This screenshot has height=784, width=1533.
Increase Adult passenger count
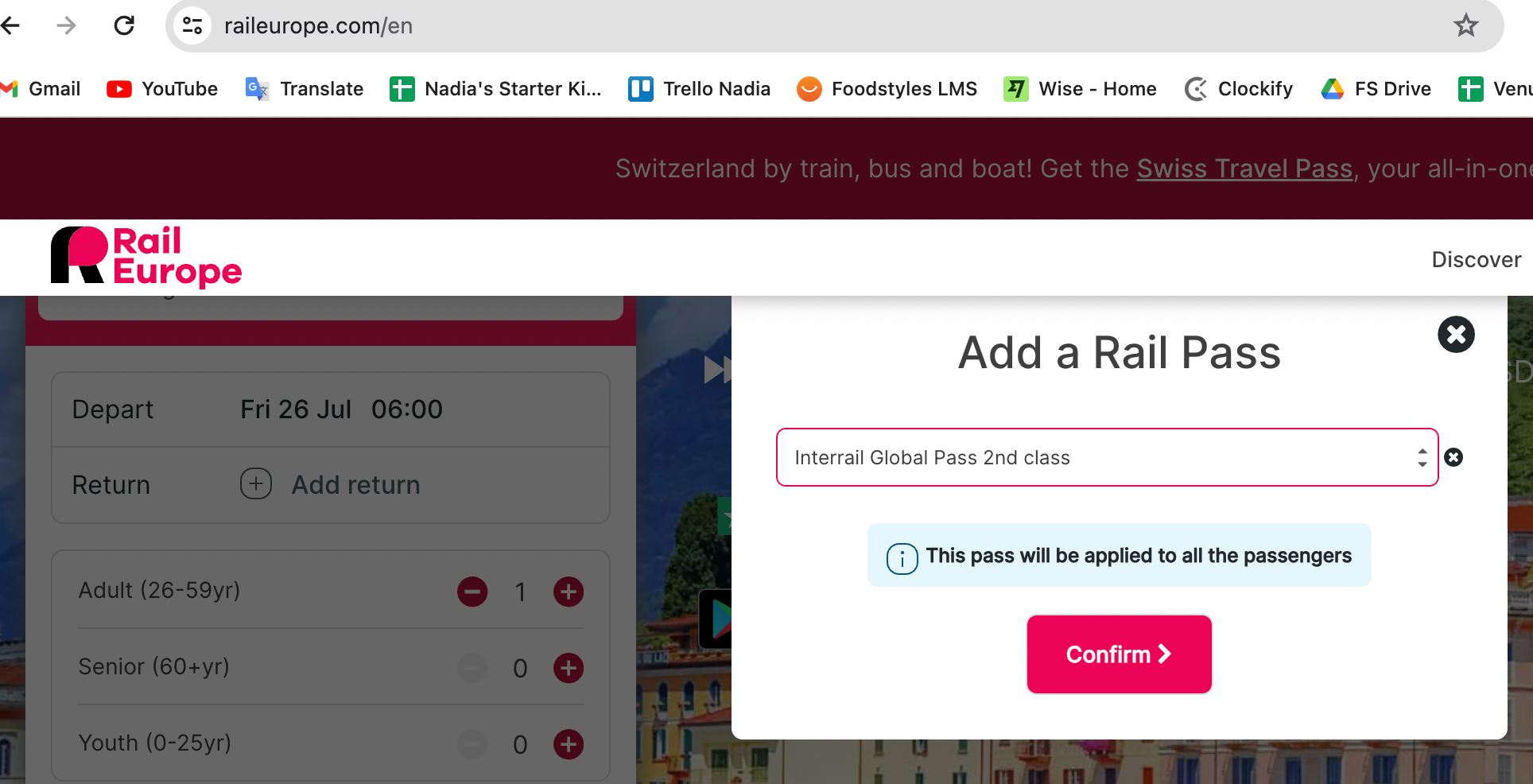tap(569, 592)
